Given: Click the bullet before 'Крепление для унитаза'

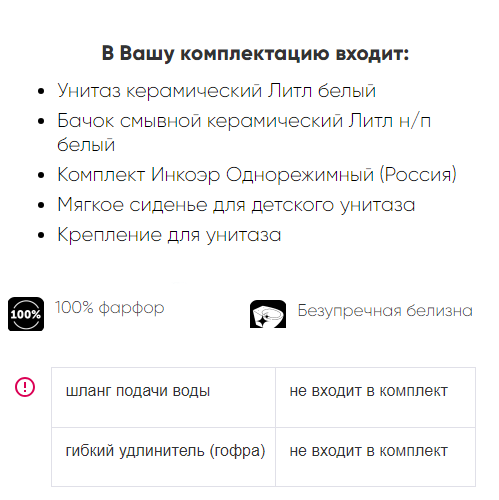Looking at the screenshot, I should [x=41, y=235].
